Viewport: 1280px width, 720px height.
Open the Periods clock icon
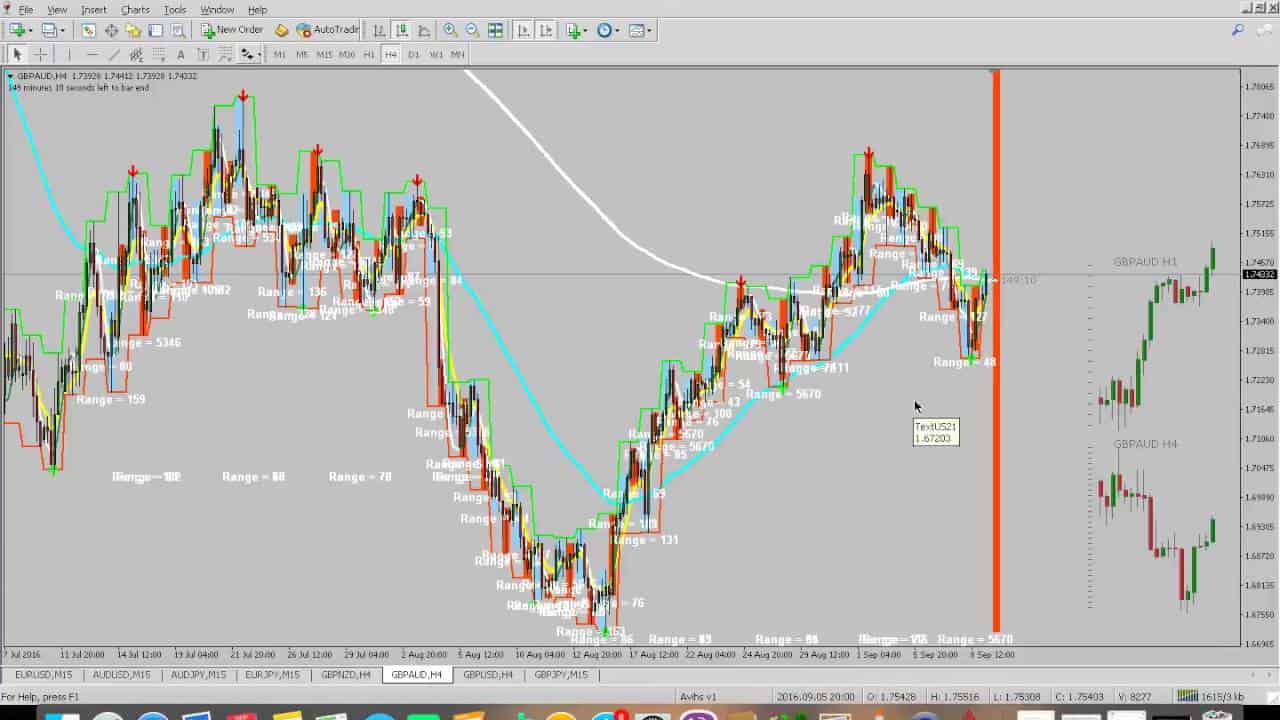(604, 30)
